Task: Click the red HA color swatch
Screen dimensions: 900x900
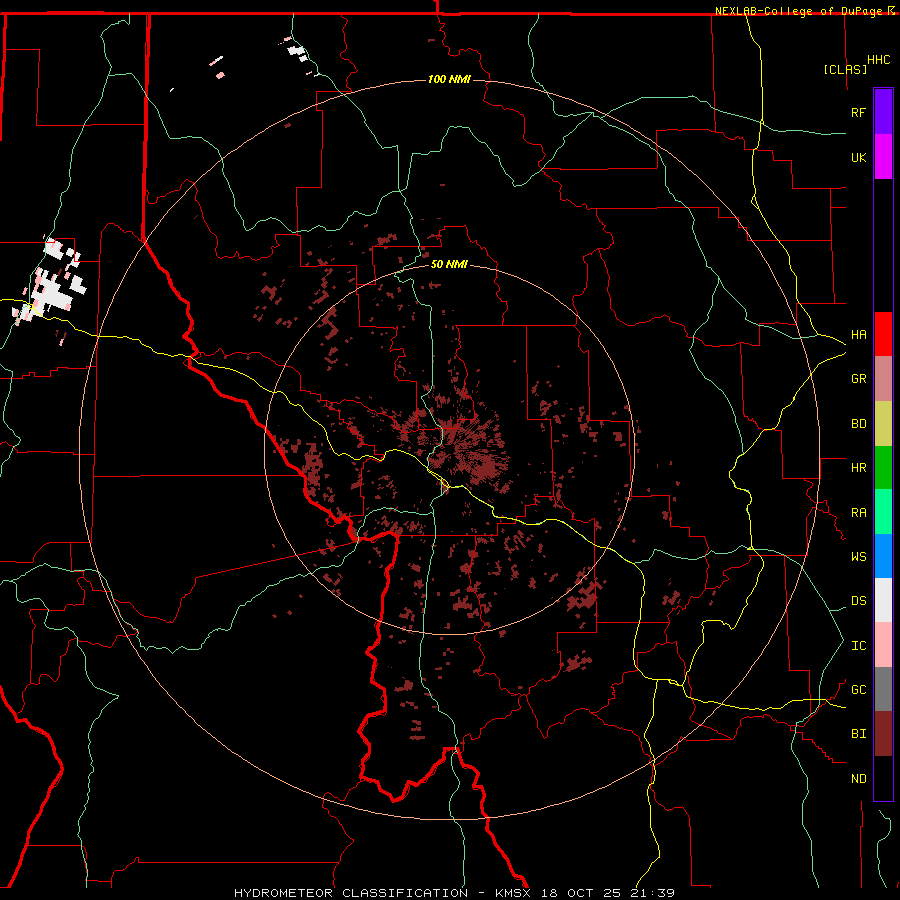Action: [883, 334]
